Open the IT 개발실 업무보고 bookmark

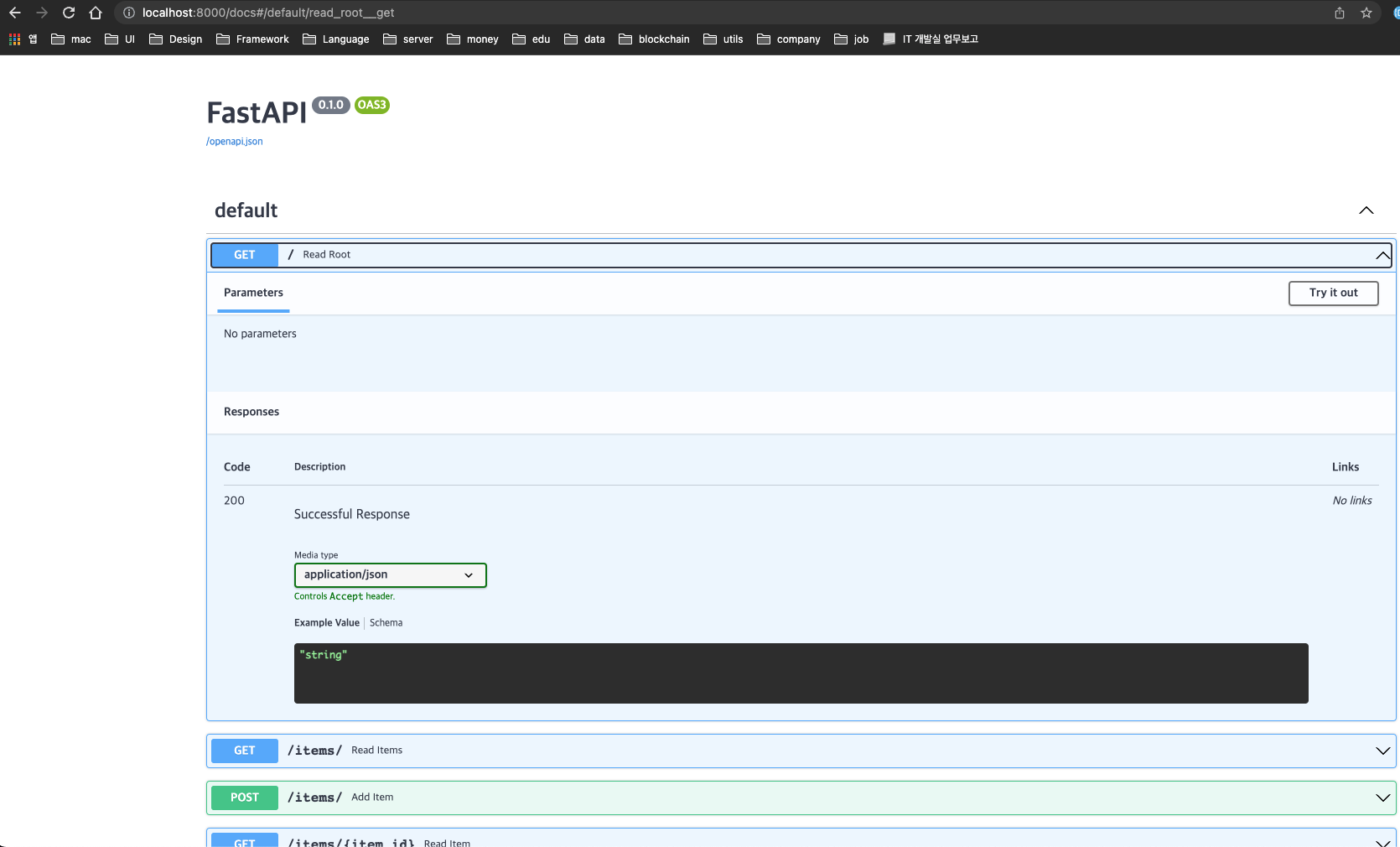[x=931, y=39]
